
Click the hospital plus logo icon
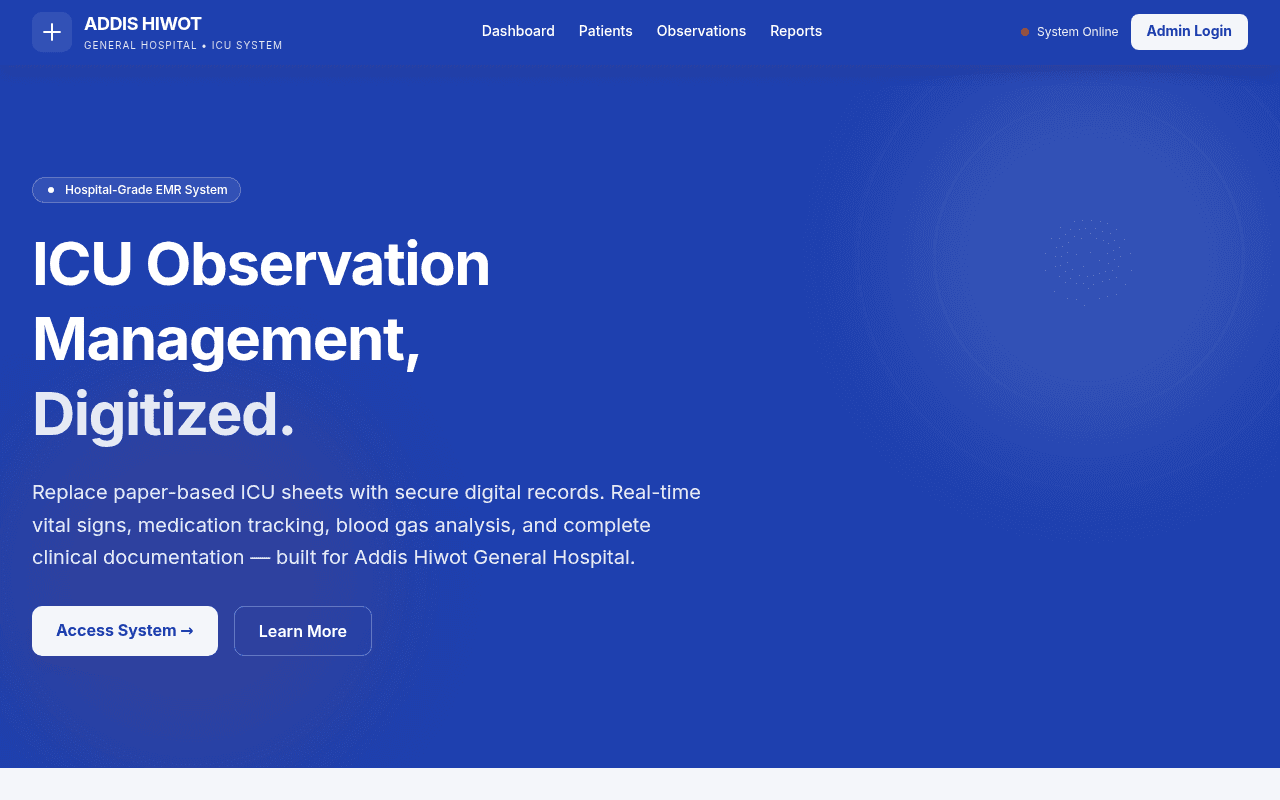tap(52, 32)
